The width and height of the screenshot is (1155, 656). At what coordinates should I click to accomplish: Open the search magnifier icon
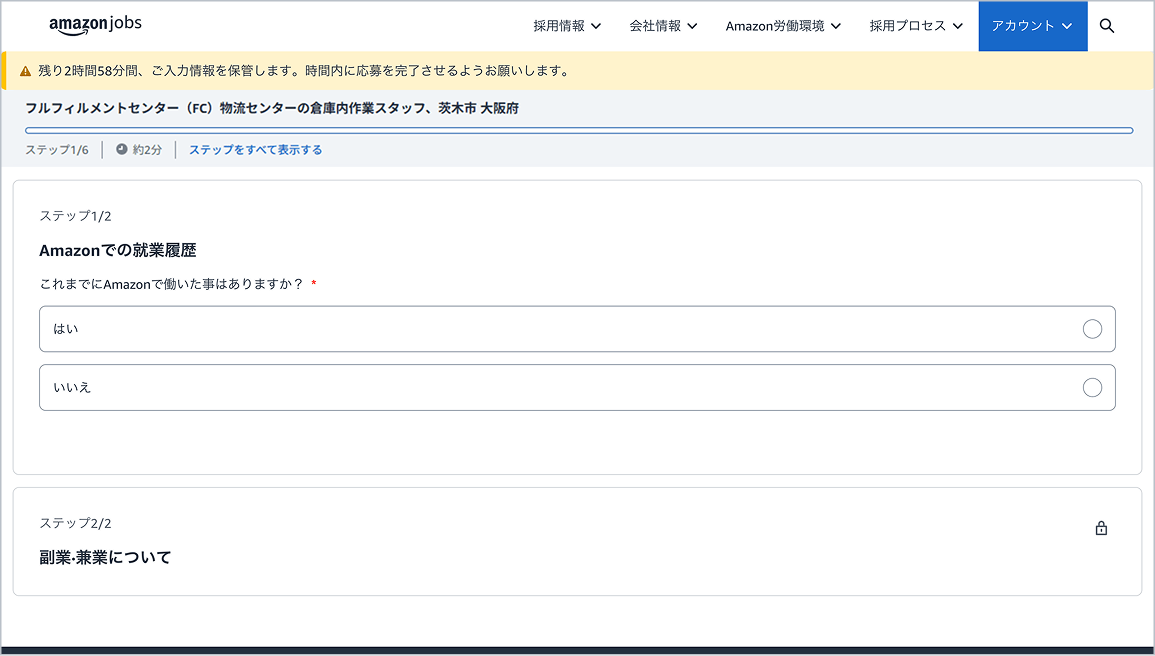[x=1106, y=26]
